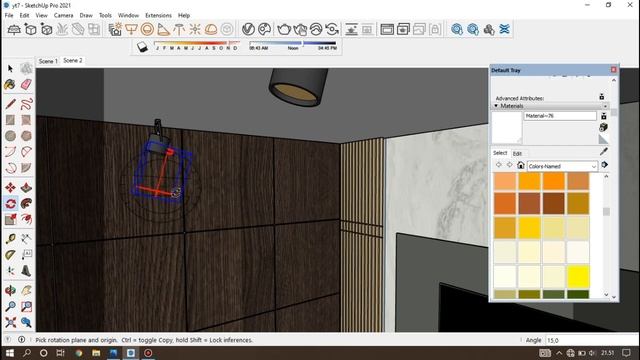The height and width of the screenshot is (360, 640).
Task: Click the materials Forward arrow
Action: 509,165
